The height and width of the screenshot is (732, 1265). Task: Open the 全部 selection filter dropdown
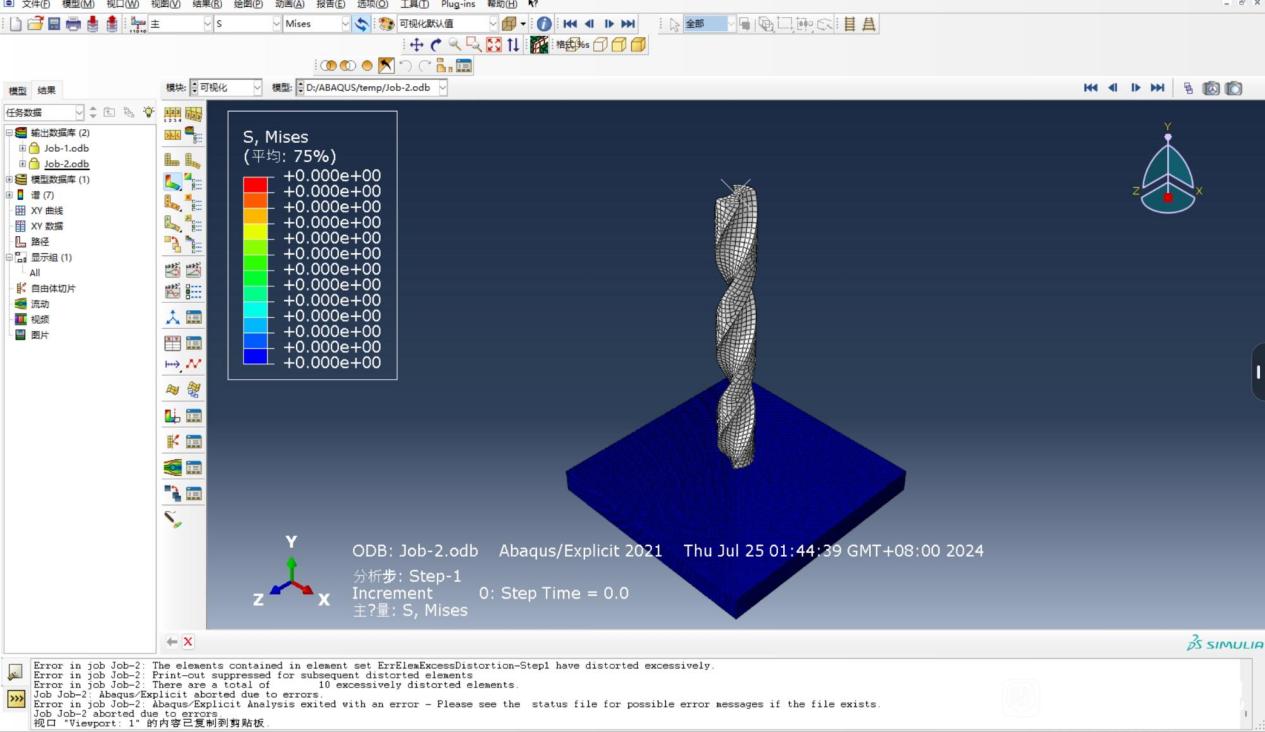click(x=709, y=24)
